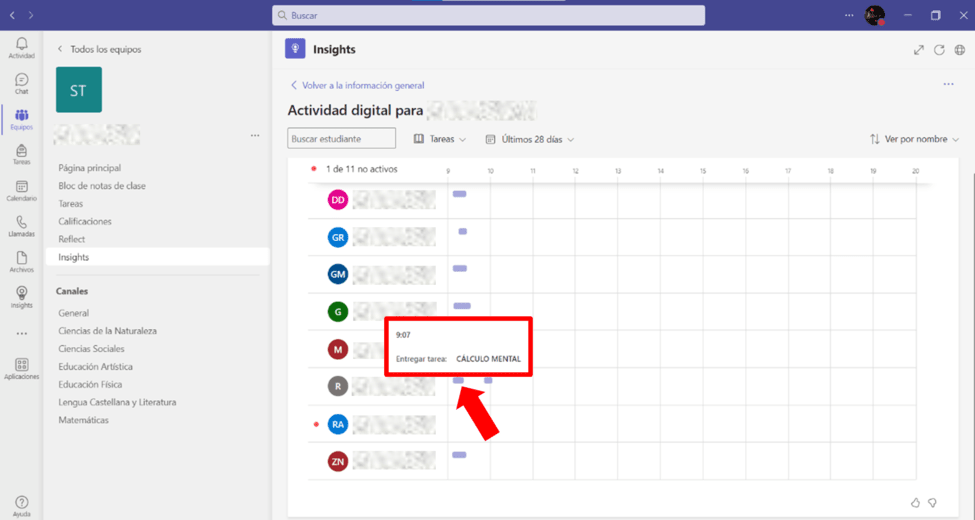
Task: Open the team Tareas page
Action: click(70, 203)
